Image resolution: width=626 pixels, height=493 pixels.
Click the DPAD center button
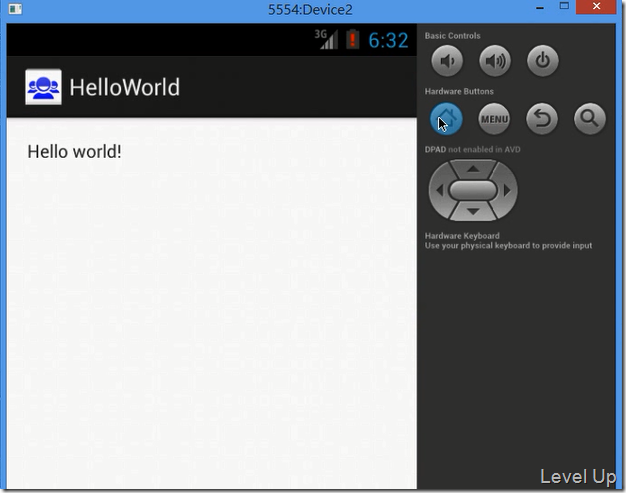click(473, 190)
